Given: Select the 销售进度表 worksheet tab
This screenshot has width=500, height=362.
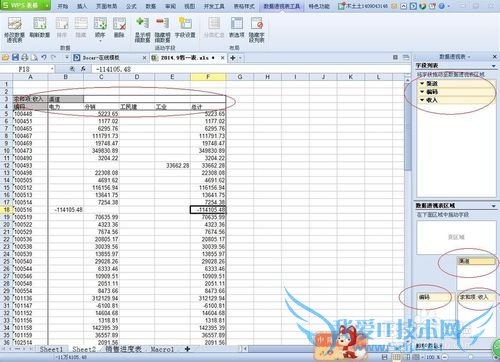Looking at the screenshot, I should (x=123, y=349).
